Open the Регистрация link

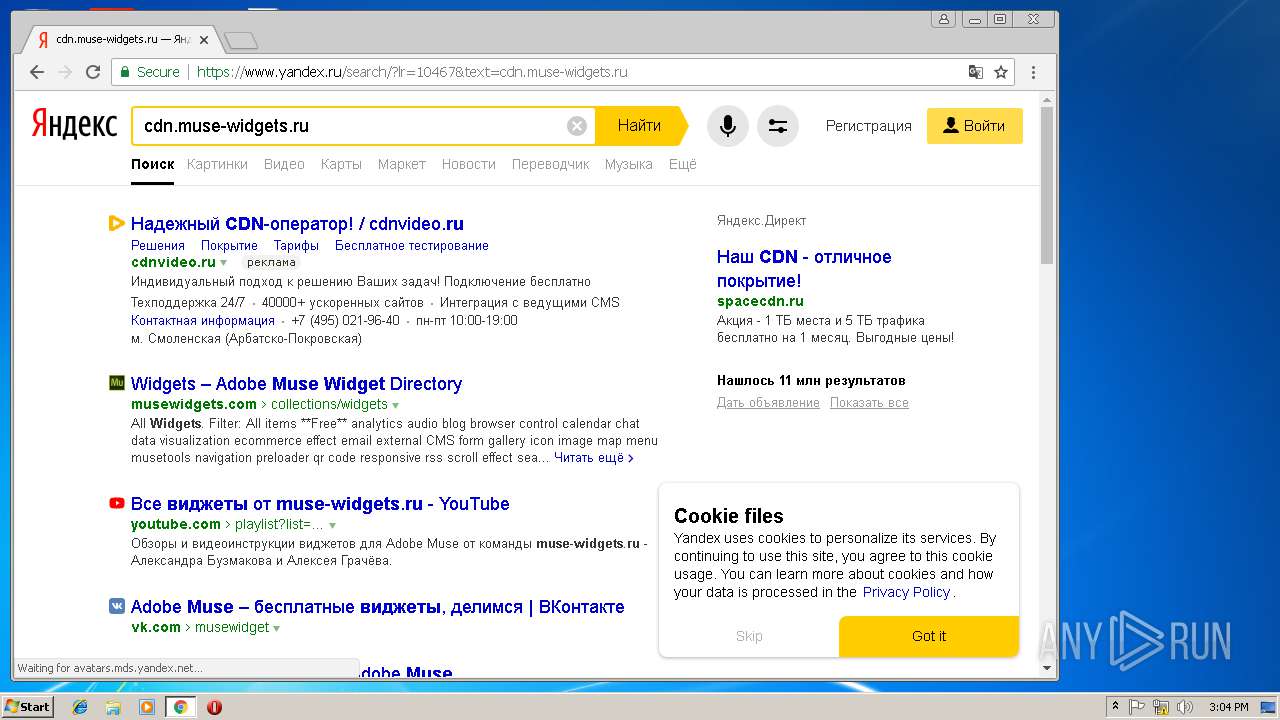869,126
